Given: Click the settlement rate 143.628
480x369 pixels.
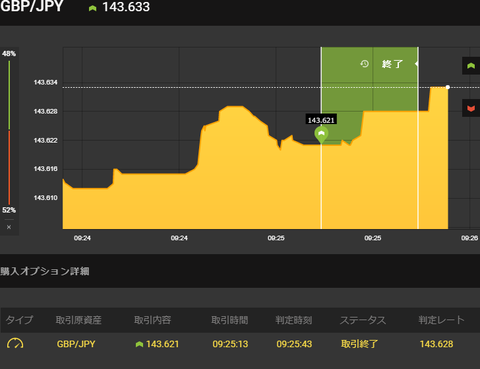Looking at the screenshot, I should pos(436,344).
